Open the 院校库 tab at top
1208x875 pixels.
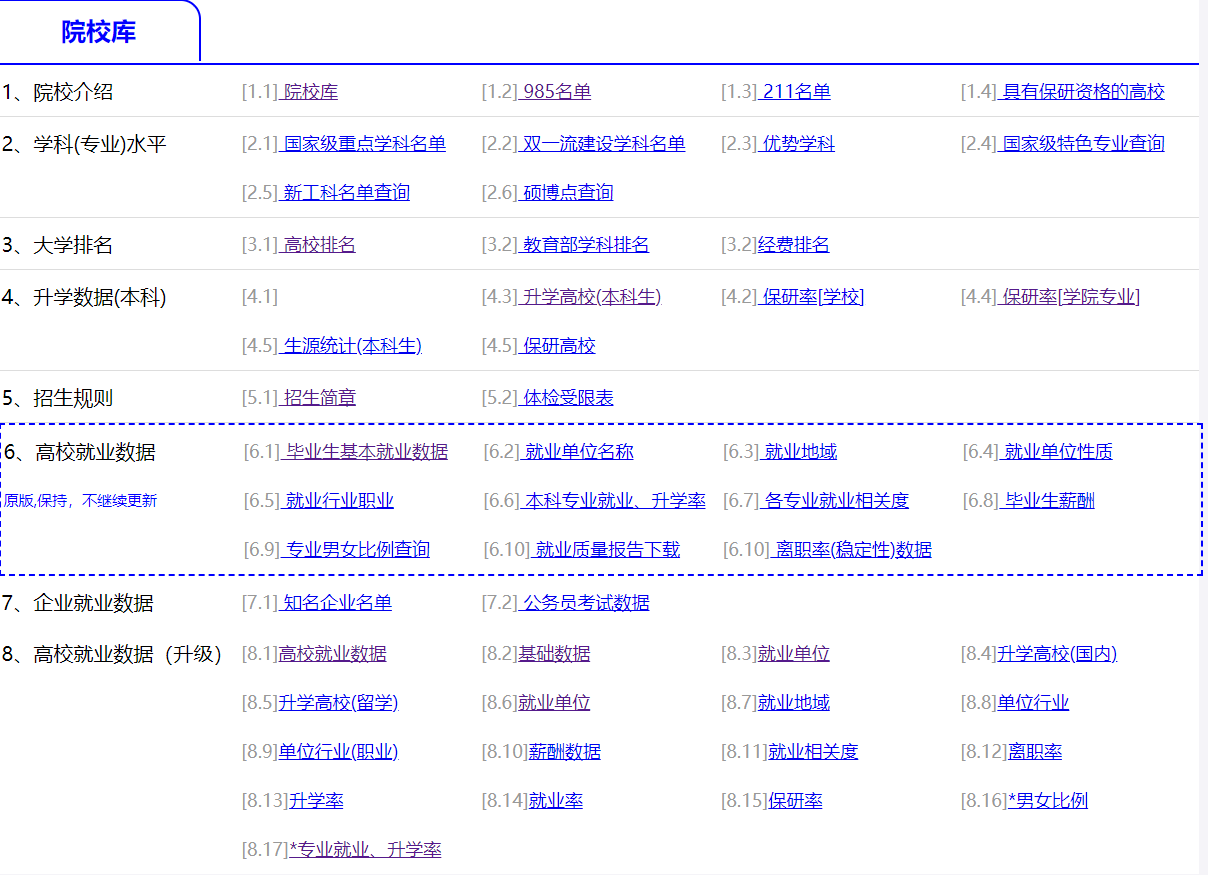pos(98,32)
